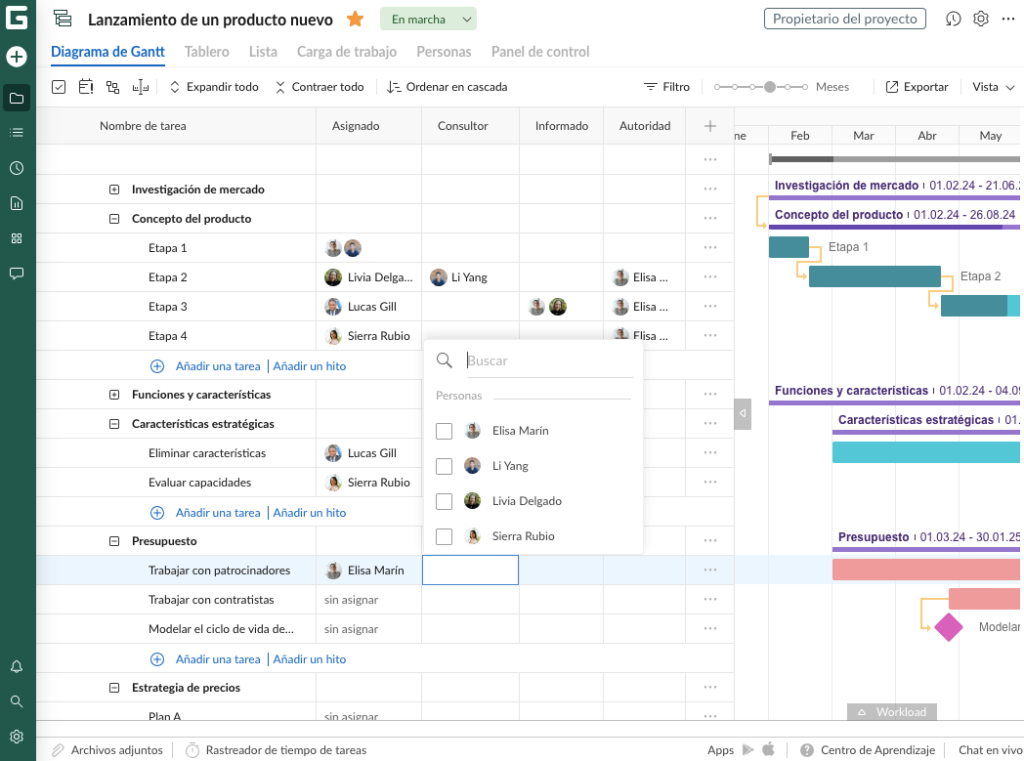Open notifications bell in left sidebar

click(x=16, y=667)
